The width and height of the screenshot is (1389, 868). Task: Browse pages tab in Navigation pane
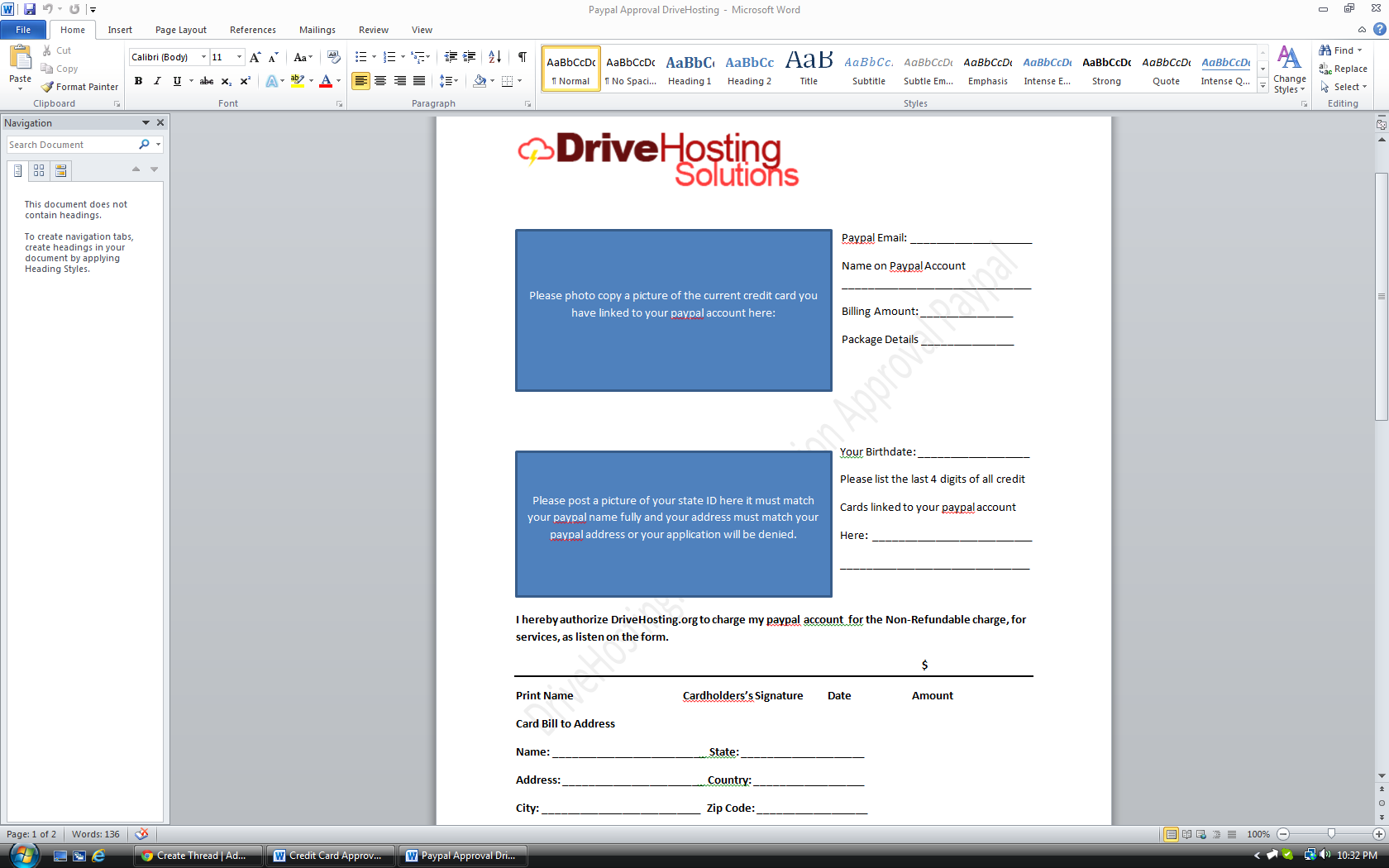[x=39, y=170]
